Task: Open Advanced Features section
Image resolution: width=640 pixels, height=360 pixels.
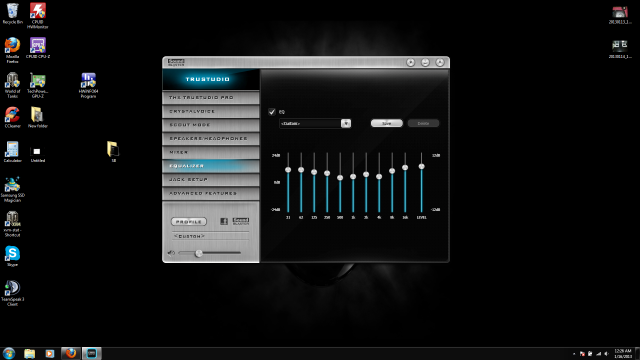Action: point(211,193)
